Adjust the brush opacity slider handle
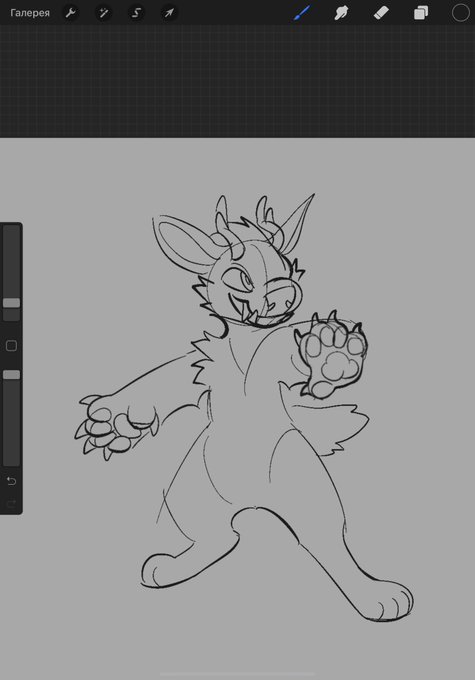 click(12, 374)
